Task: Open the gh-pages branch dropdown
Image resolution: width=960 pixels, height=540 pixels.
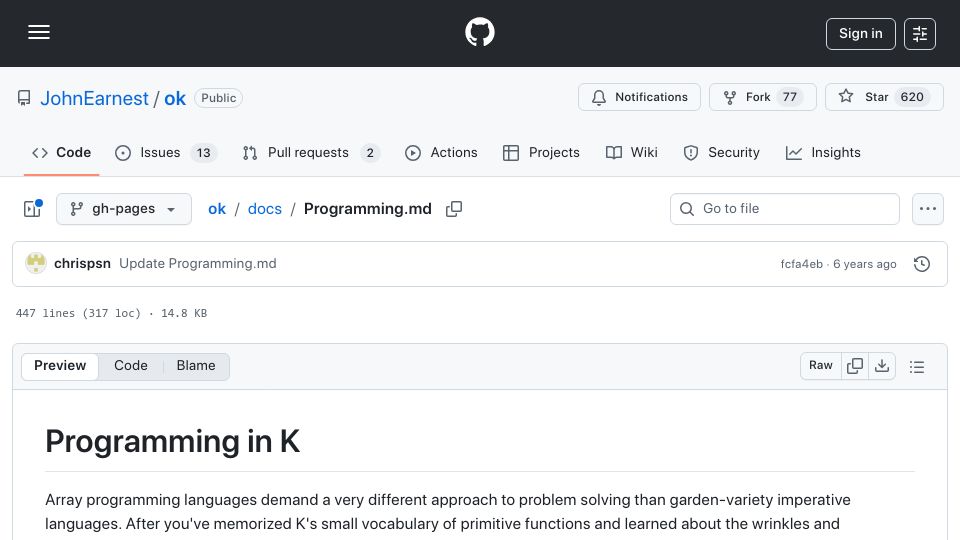Action: point(124,209)
